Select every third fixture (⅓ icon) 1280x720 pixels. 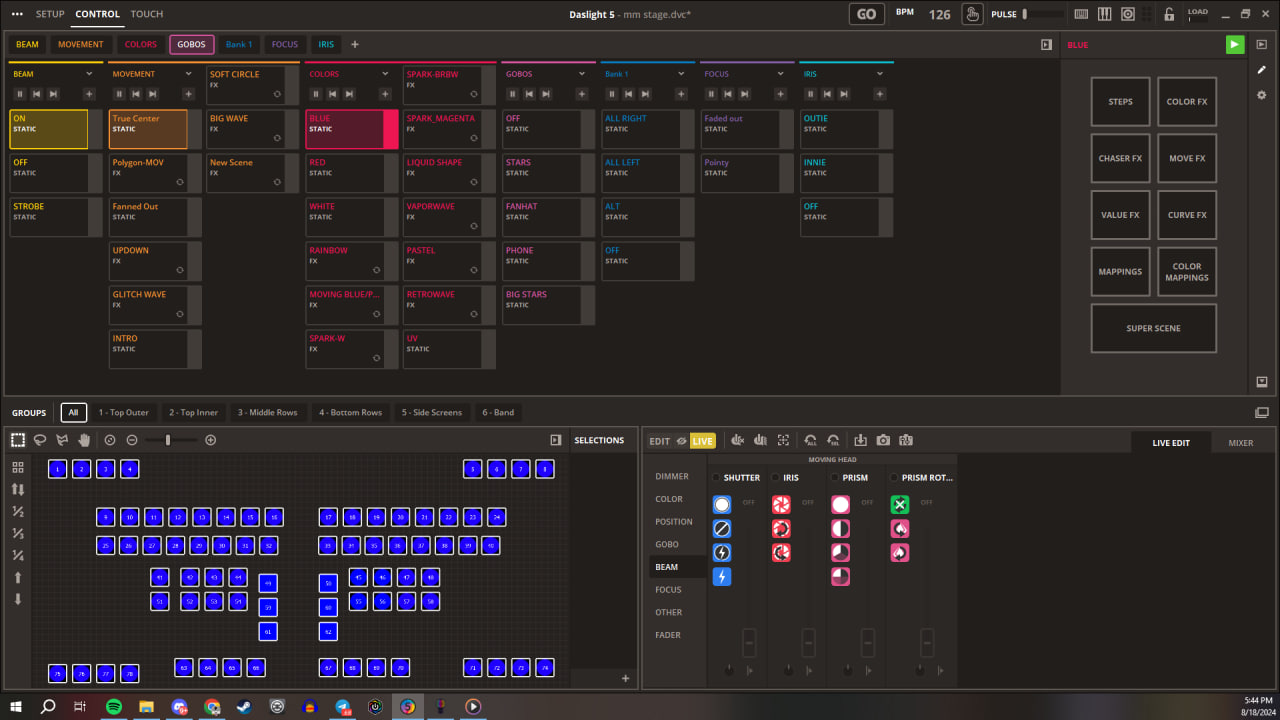[x=18, y=533]
